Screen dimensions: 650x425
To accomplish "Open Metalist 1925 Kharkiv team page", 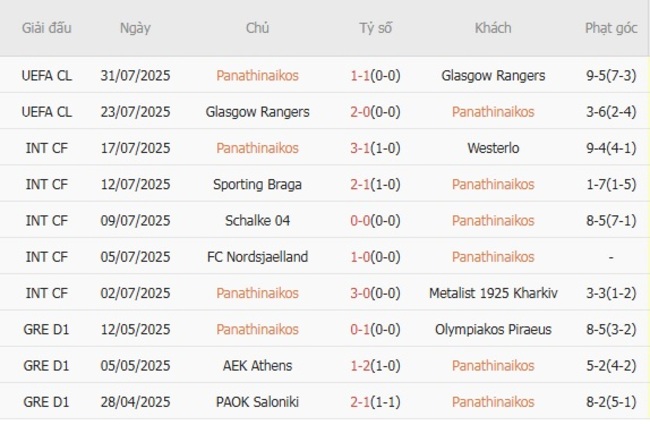I will pyautogui.click(x=493, y=293).
